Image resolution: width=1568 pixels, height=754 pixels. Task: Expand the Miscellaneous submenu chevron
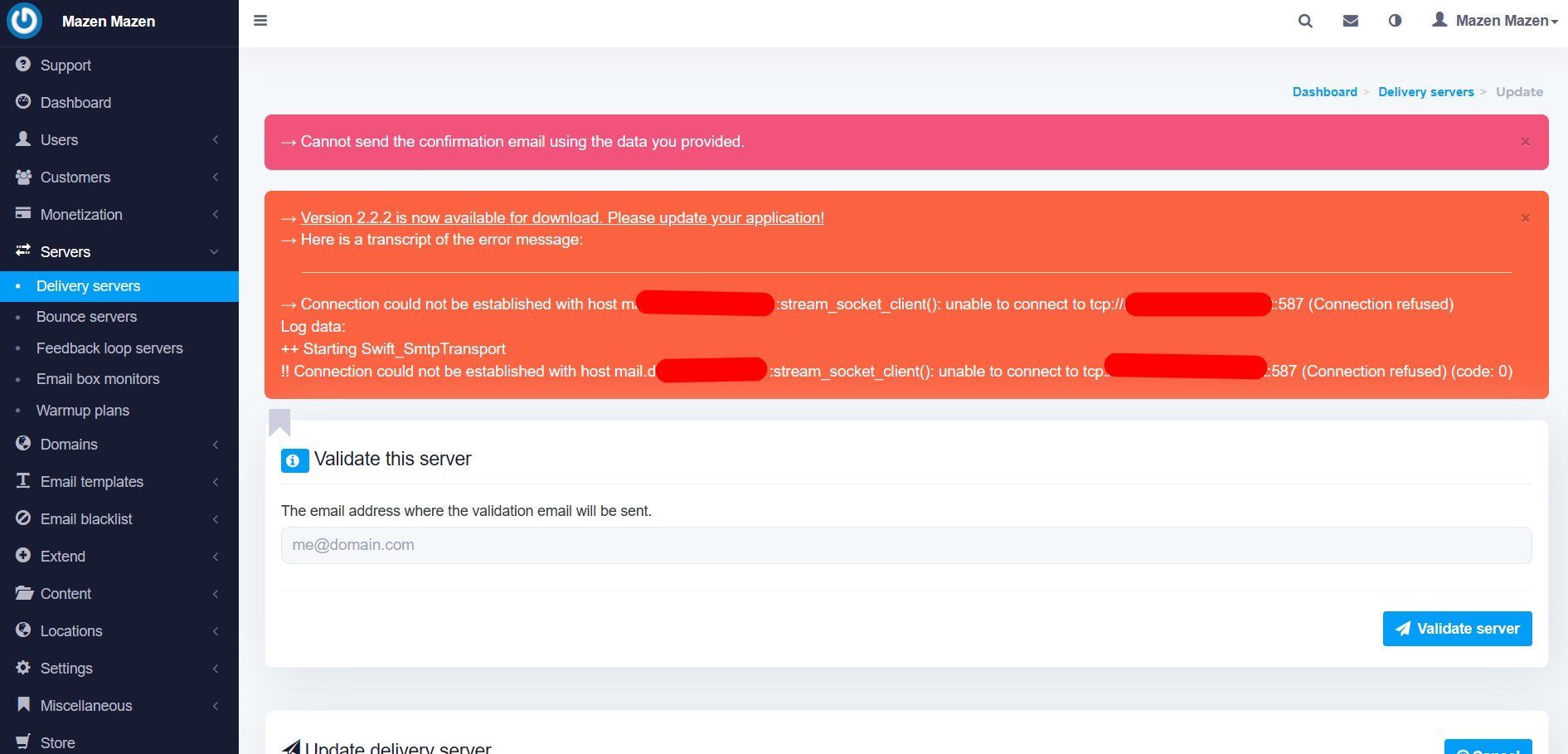click(216, 706)
